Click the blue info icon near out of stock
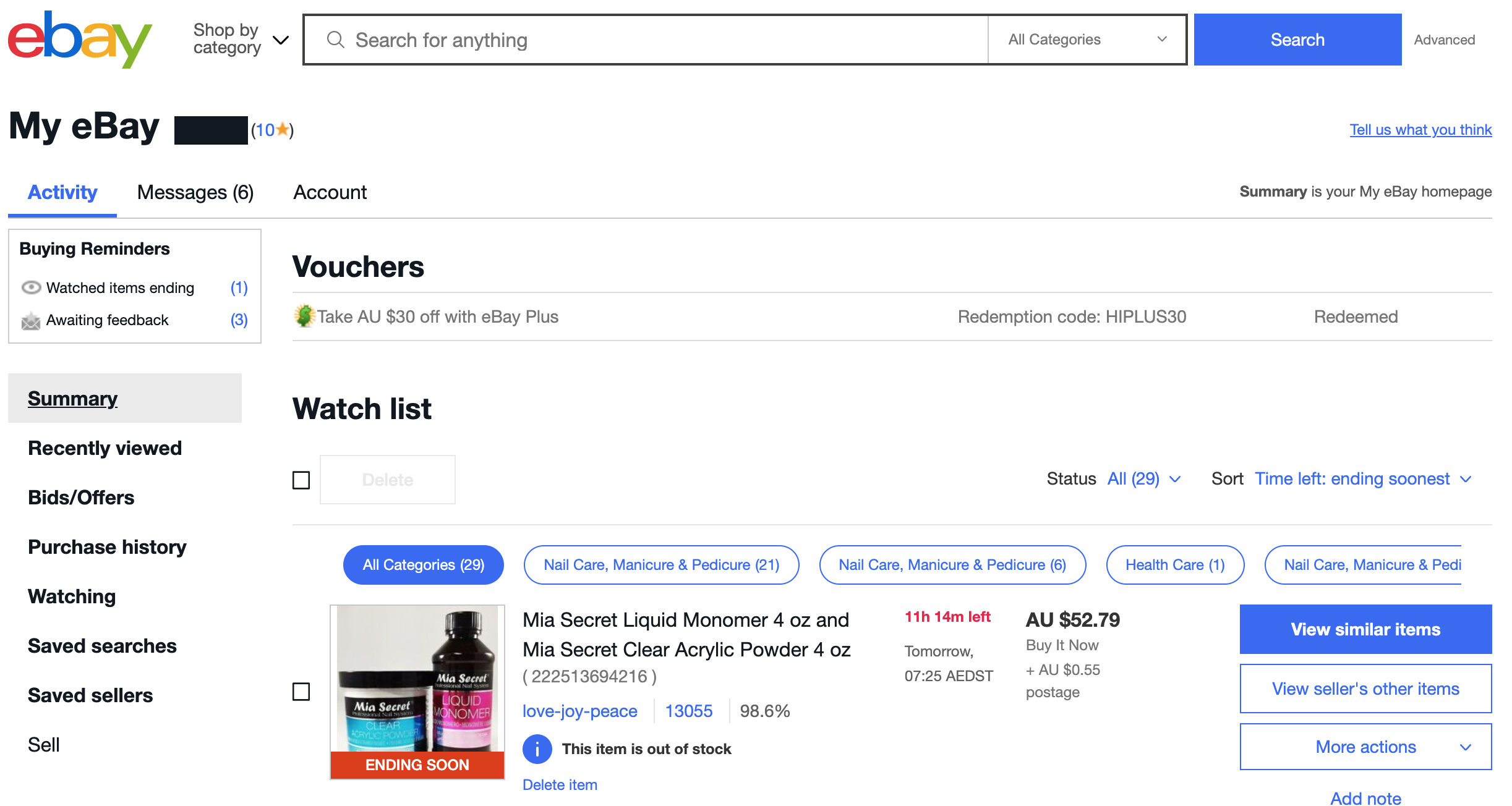Image resolution: width=1512 pixels, height=806 pixels. tap(537, 749)
